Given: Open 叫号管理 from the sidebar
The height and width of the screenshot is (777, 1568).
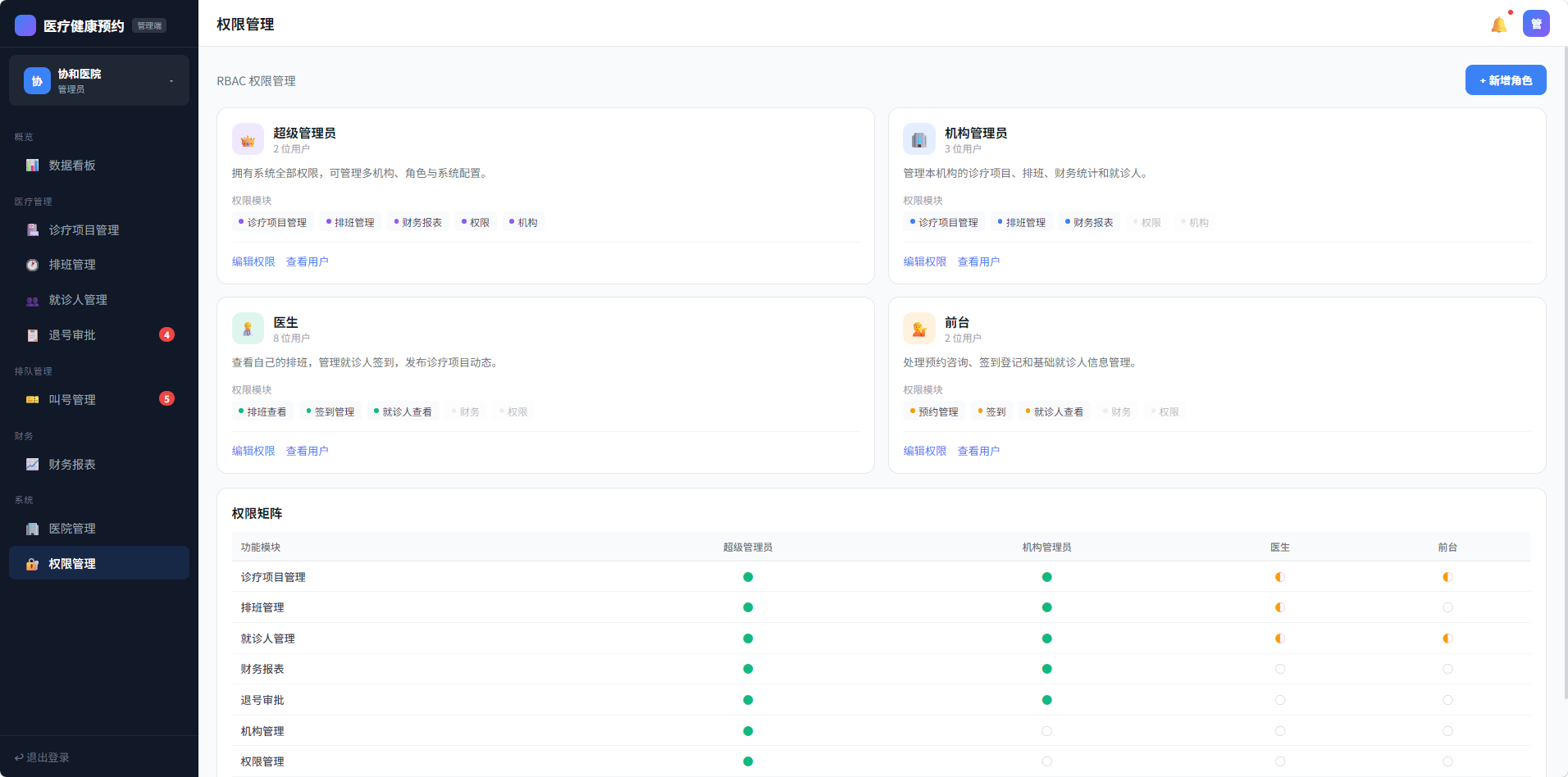Looking at the screenshot, I should point(72,400).
